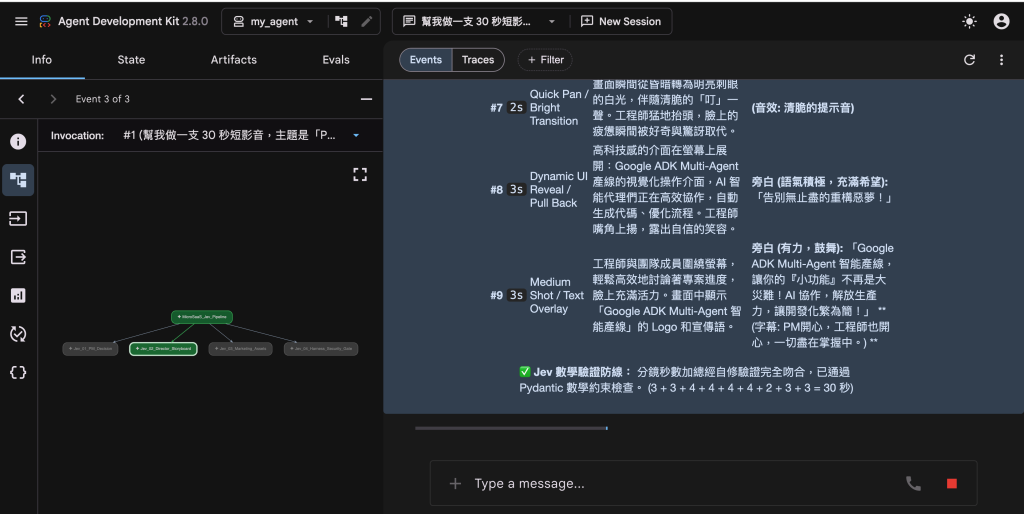Click the refresh events icon

click(969, 60)
